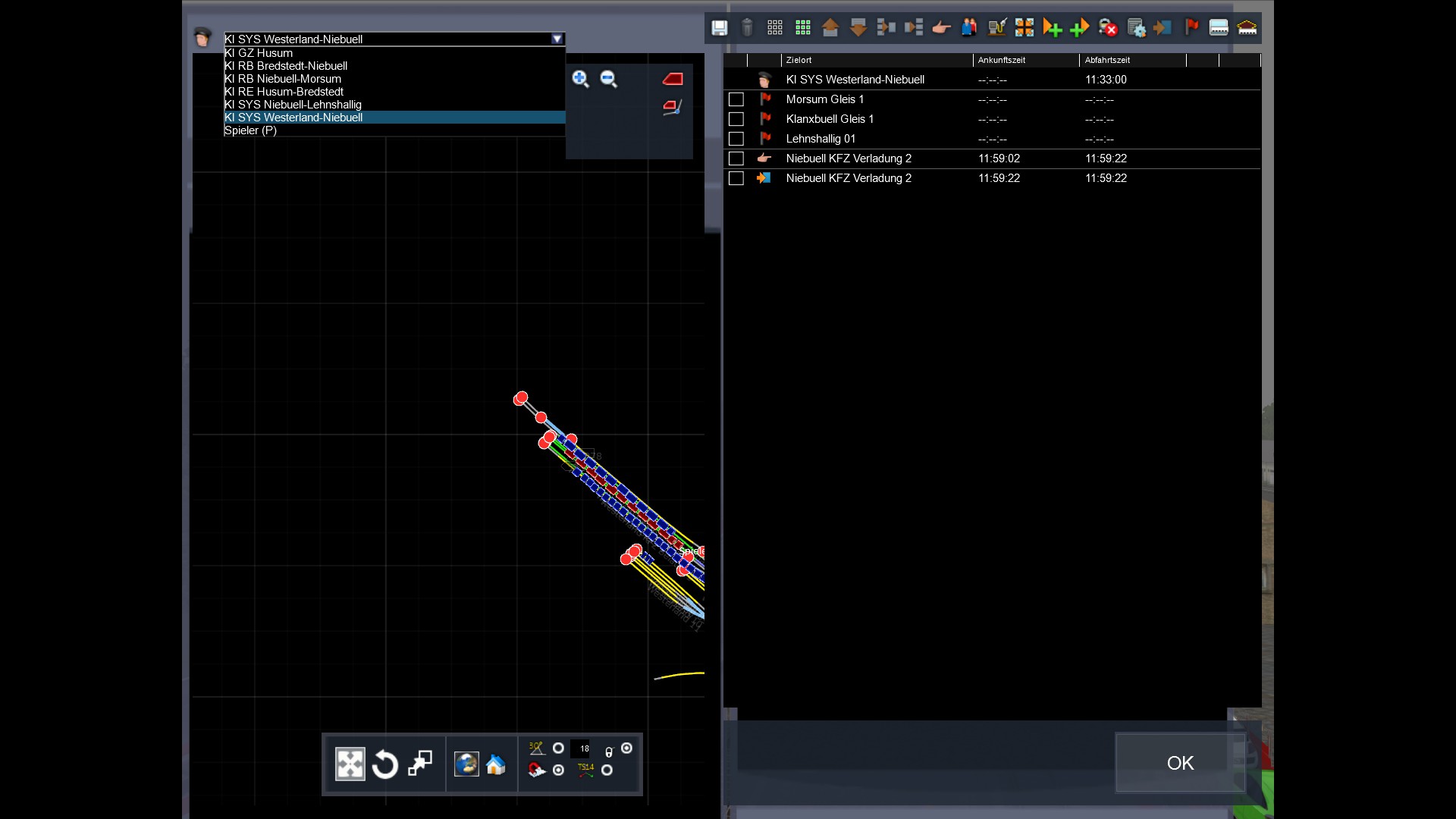1456x819 pixels.
Task: Choose Spieler (P) in the dropdown list
Action: tap(250, 130)
